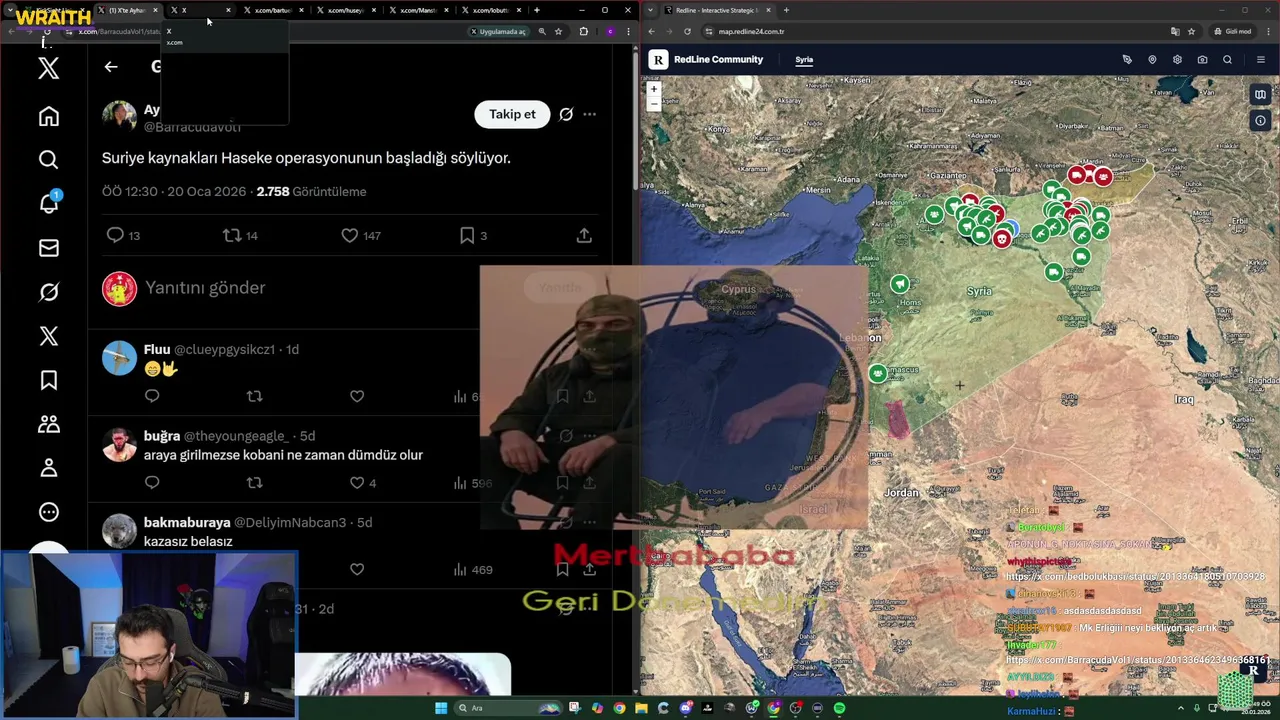Open RedLine location pin tool
Screen dimensions: 1280x720
click(1152, 60)
